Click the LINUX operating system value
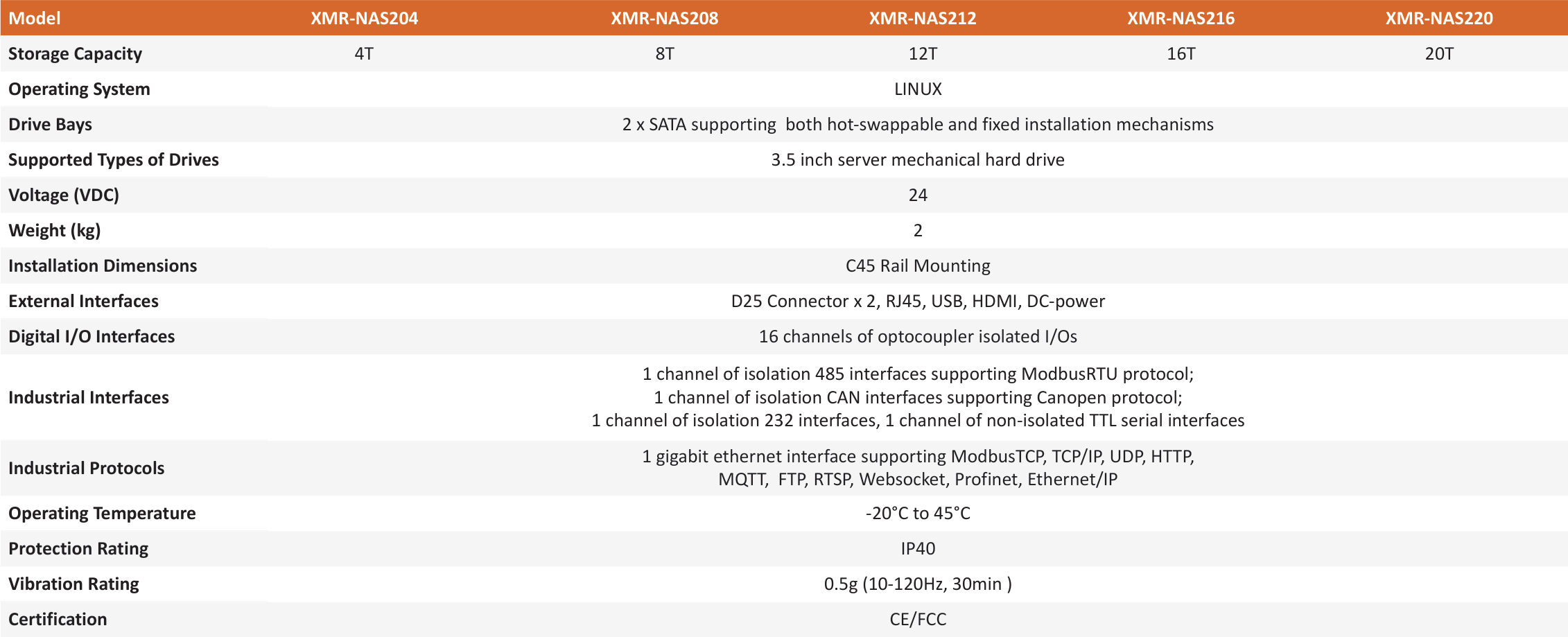This screenshot has height=637, width=1568. [x=918, y=89]
